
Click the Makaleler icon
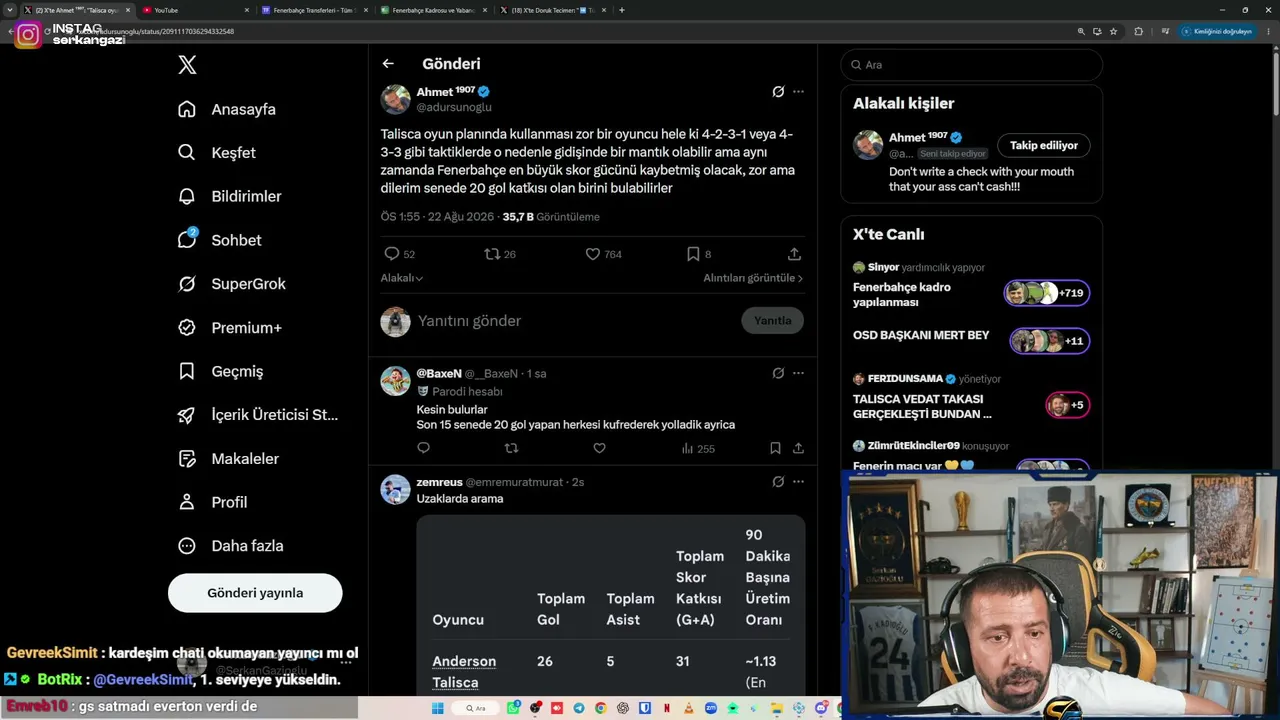pyautogui.click(x=187, y=459)
